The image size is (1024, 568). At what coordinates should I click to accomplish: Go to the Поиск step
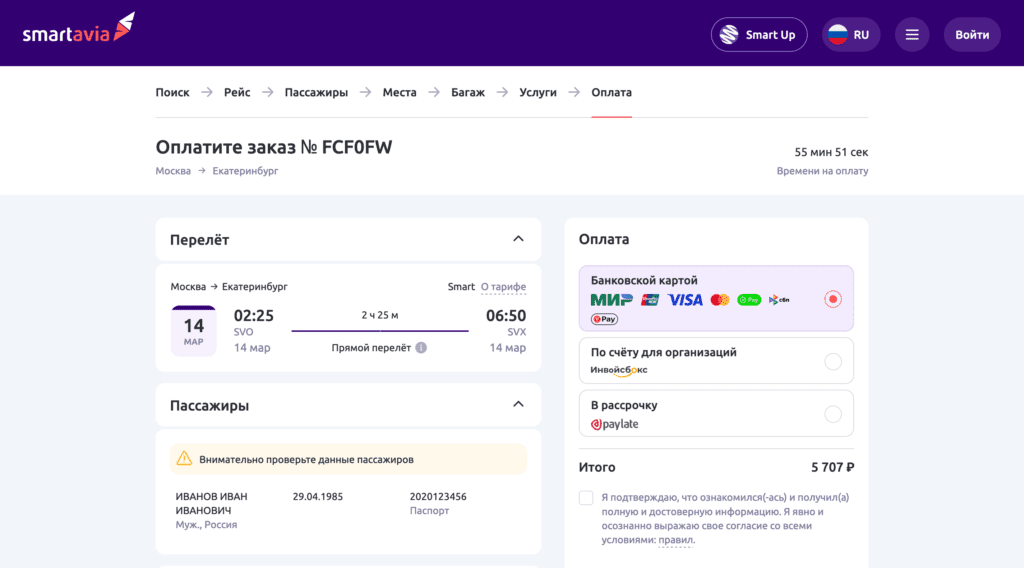tap(172, 93)
